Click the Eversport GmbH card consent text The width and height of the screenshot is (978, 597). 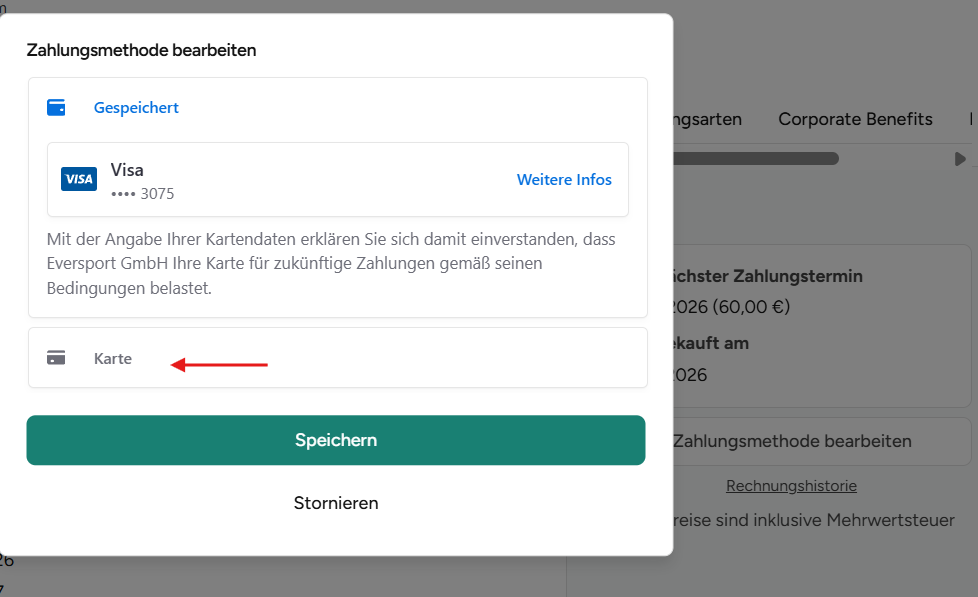point(331,263)
